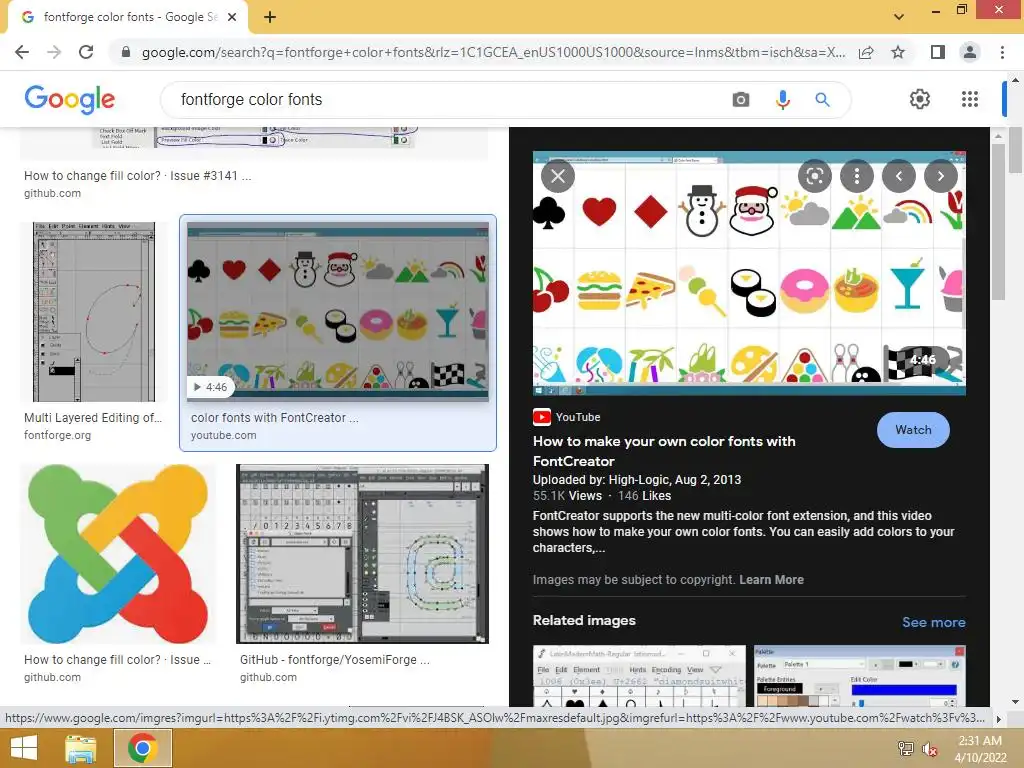Click in the search box text

point(251,99)
